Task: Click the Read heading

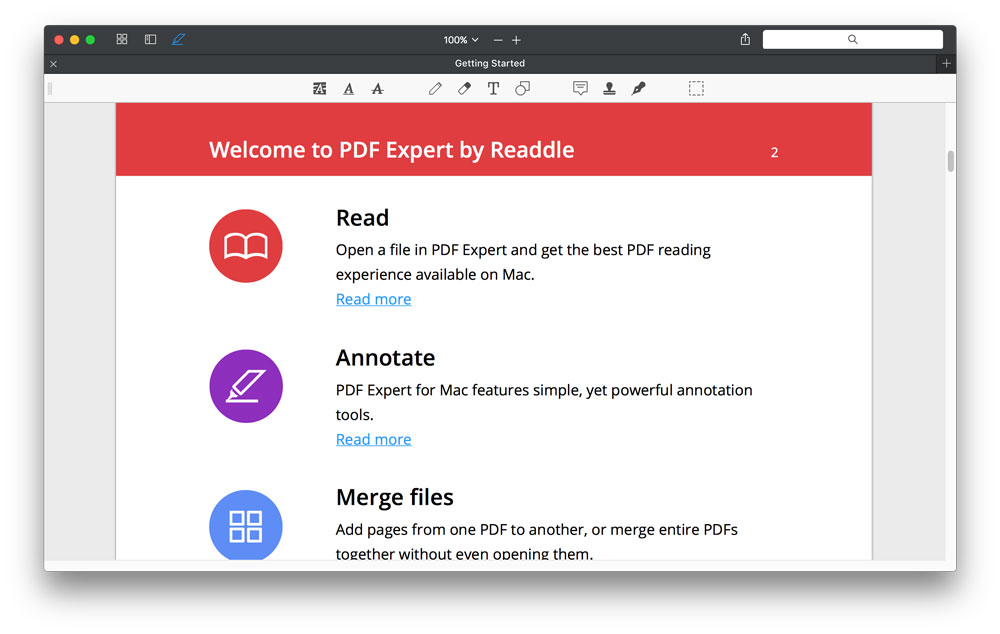Action: 362,218
